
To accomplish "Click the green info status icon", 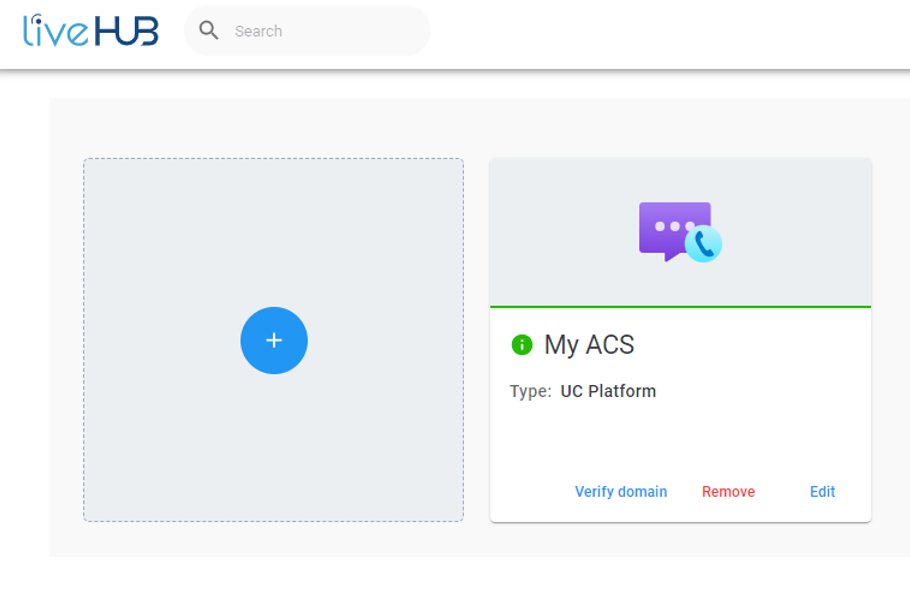I will click(x=522, y=345).
